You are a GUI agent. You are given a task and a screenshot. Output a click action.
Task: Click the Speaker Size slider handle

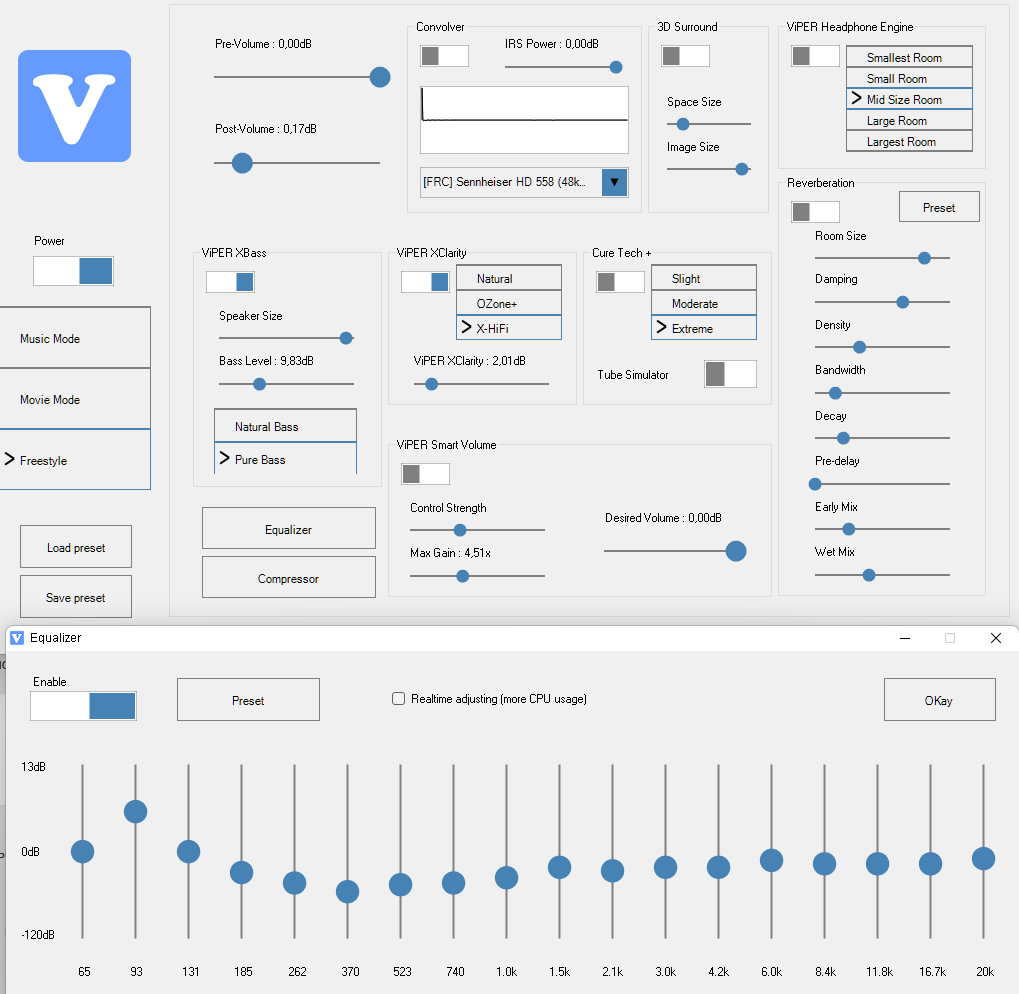coord(346,338)
